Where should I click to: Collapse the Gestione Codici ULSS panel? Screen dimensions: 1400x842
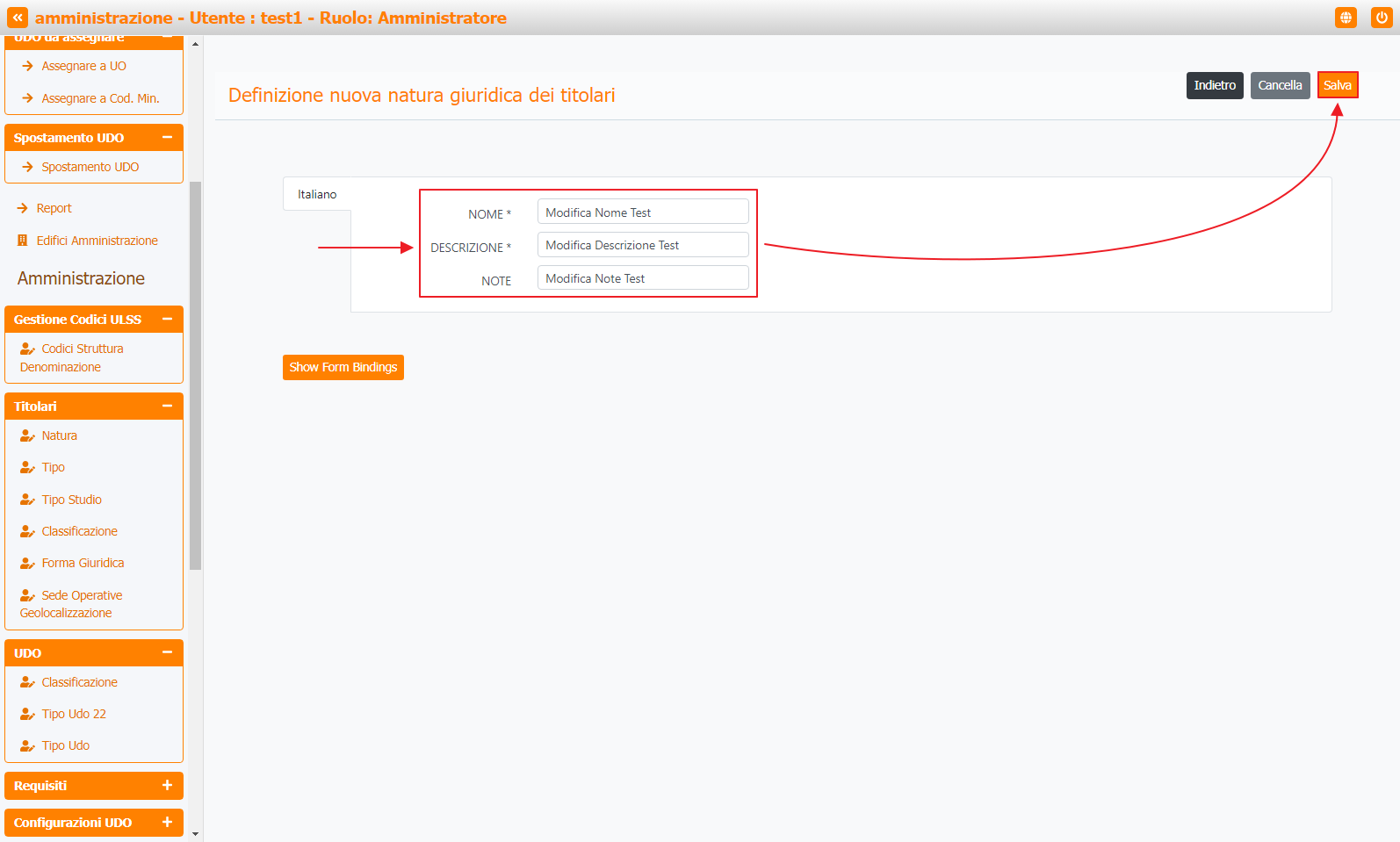click(x=167, y=319)
